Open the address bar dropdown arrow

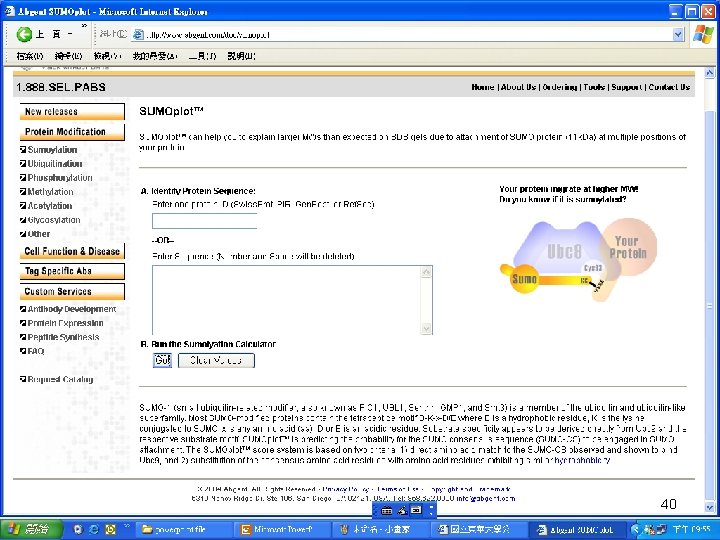tap(678, 34)
